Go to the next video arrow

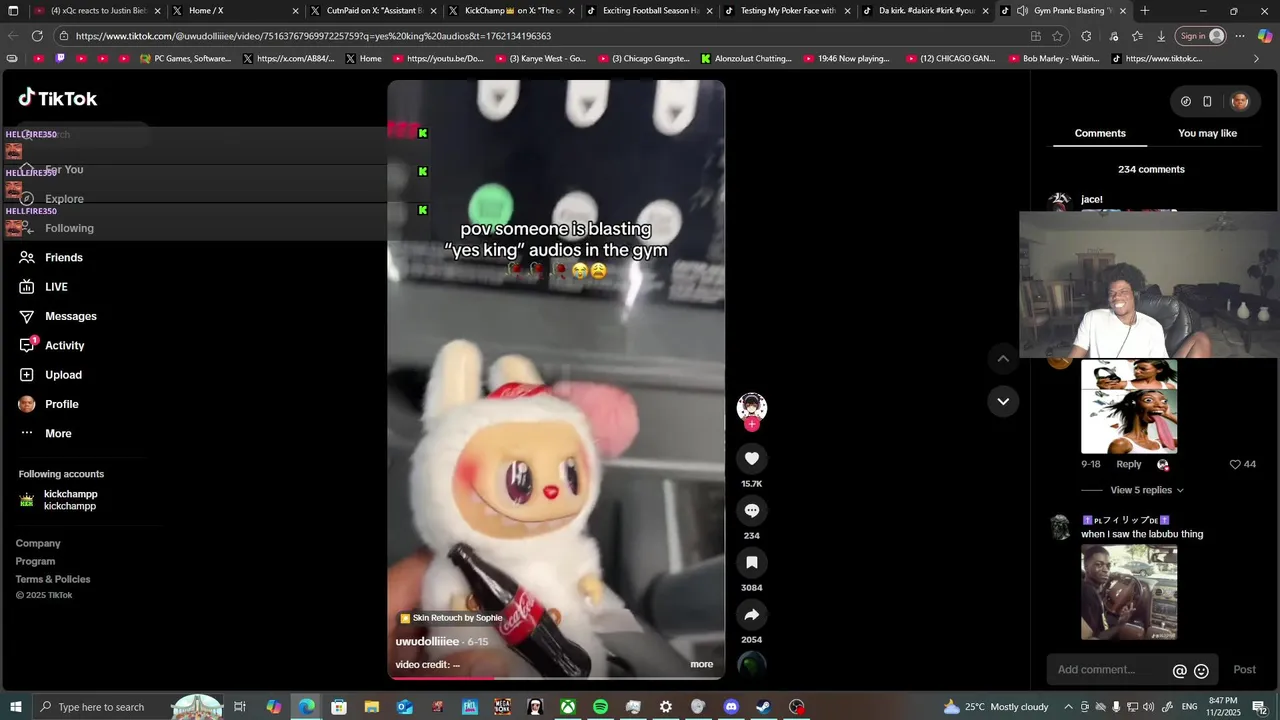(x=1003, y=402)
